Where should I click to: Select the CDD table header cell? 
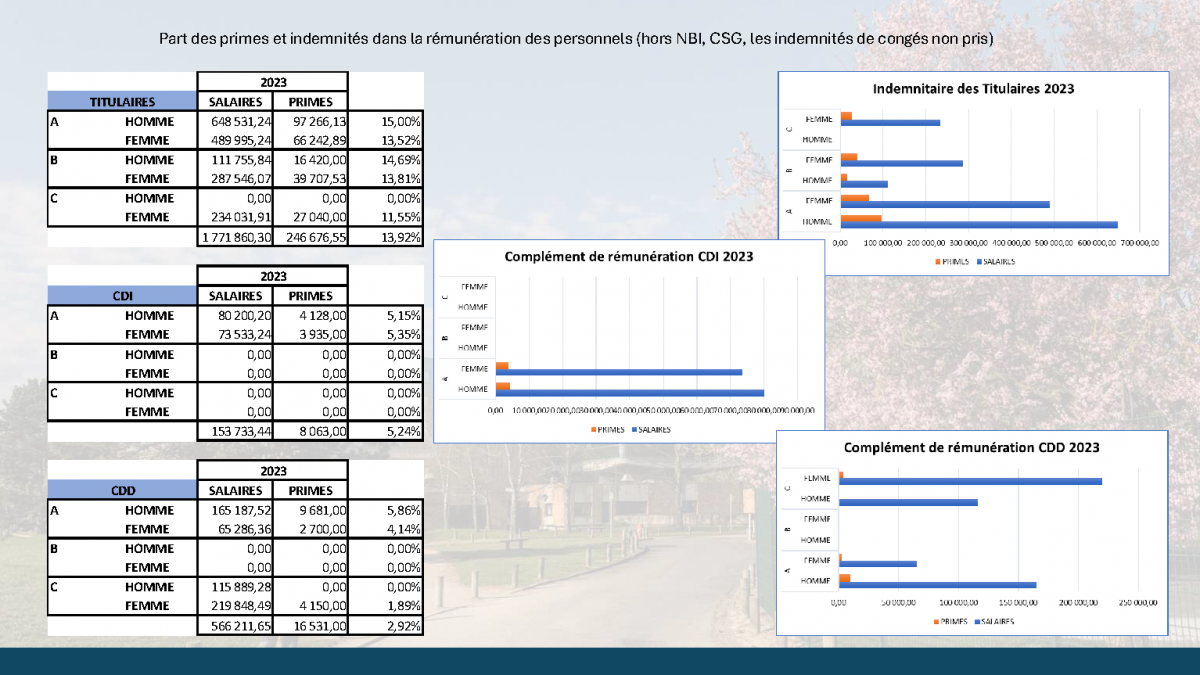pos(122,491)
